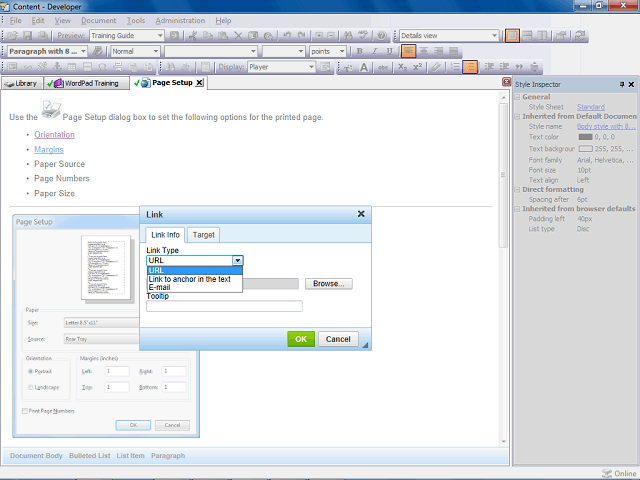This screenshot has height=480, width=640.
Task: Click the insert link chain icon
Action: [27, 67]
